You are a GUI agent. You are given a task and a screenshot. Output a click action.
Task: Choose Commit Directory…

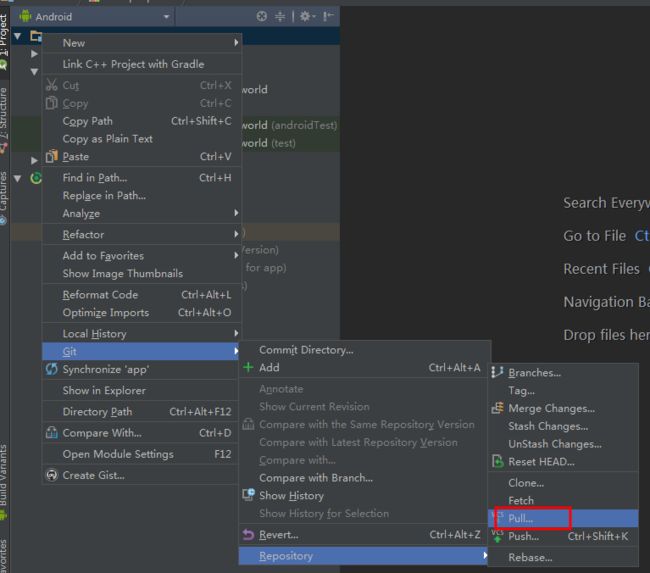coord(364,350)
